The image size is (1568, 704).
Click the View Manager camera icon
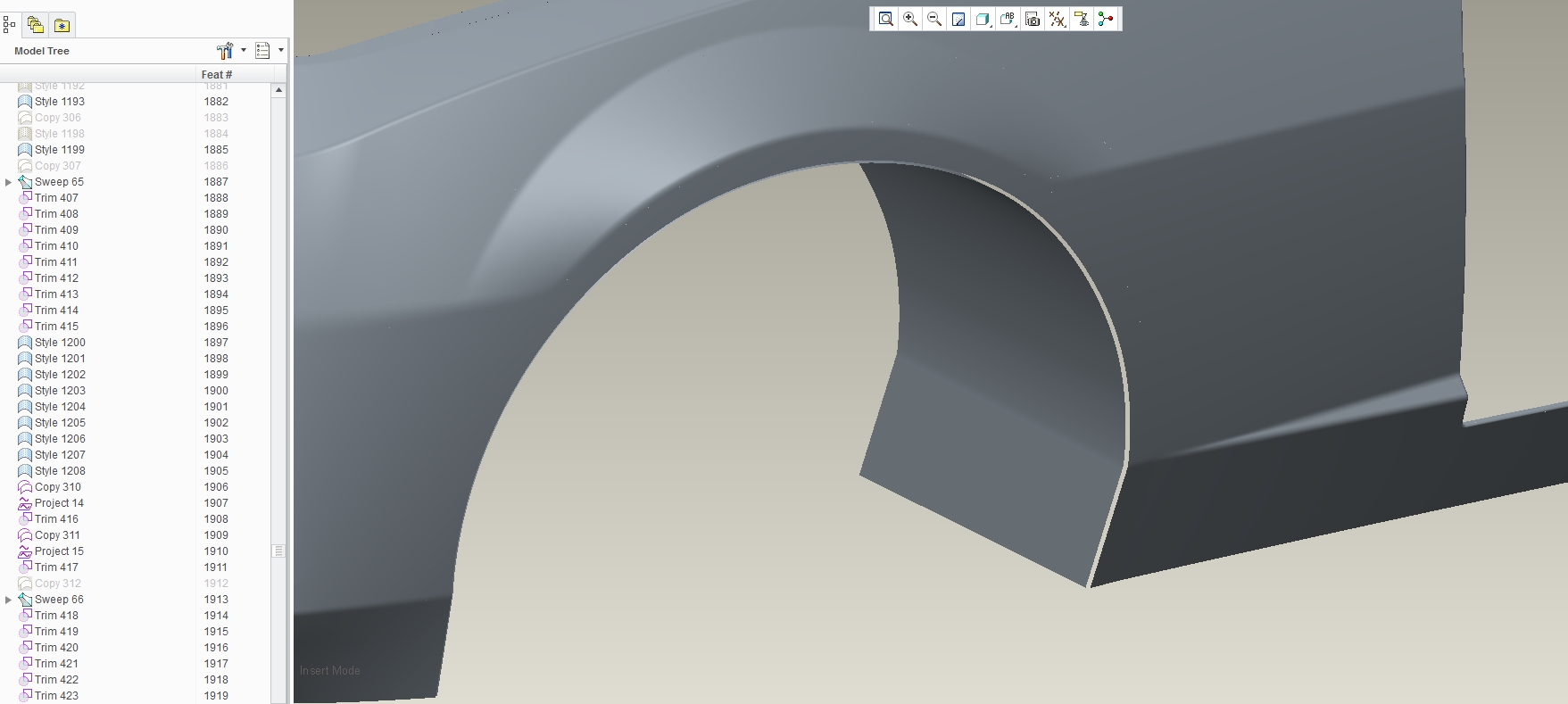[x=1033, y=19]
